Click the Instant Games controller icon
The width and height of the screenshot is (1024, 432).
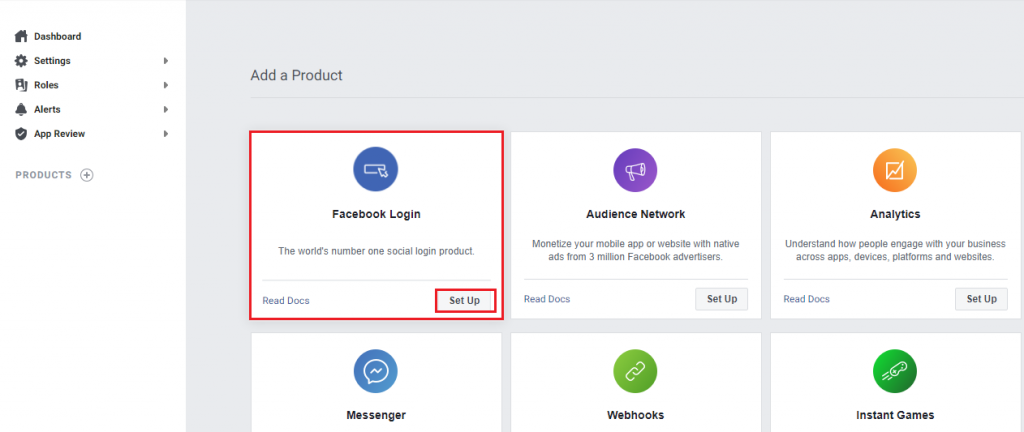pyautogui.click(x=895, y=371)
